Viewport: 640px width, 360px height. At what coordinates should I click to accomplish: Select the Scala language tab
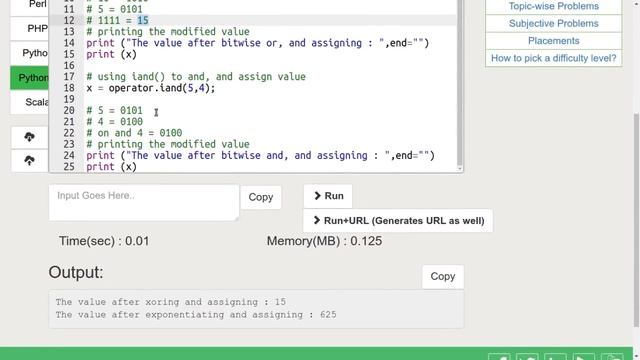tap(29, 102)
